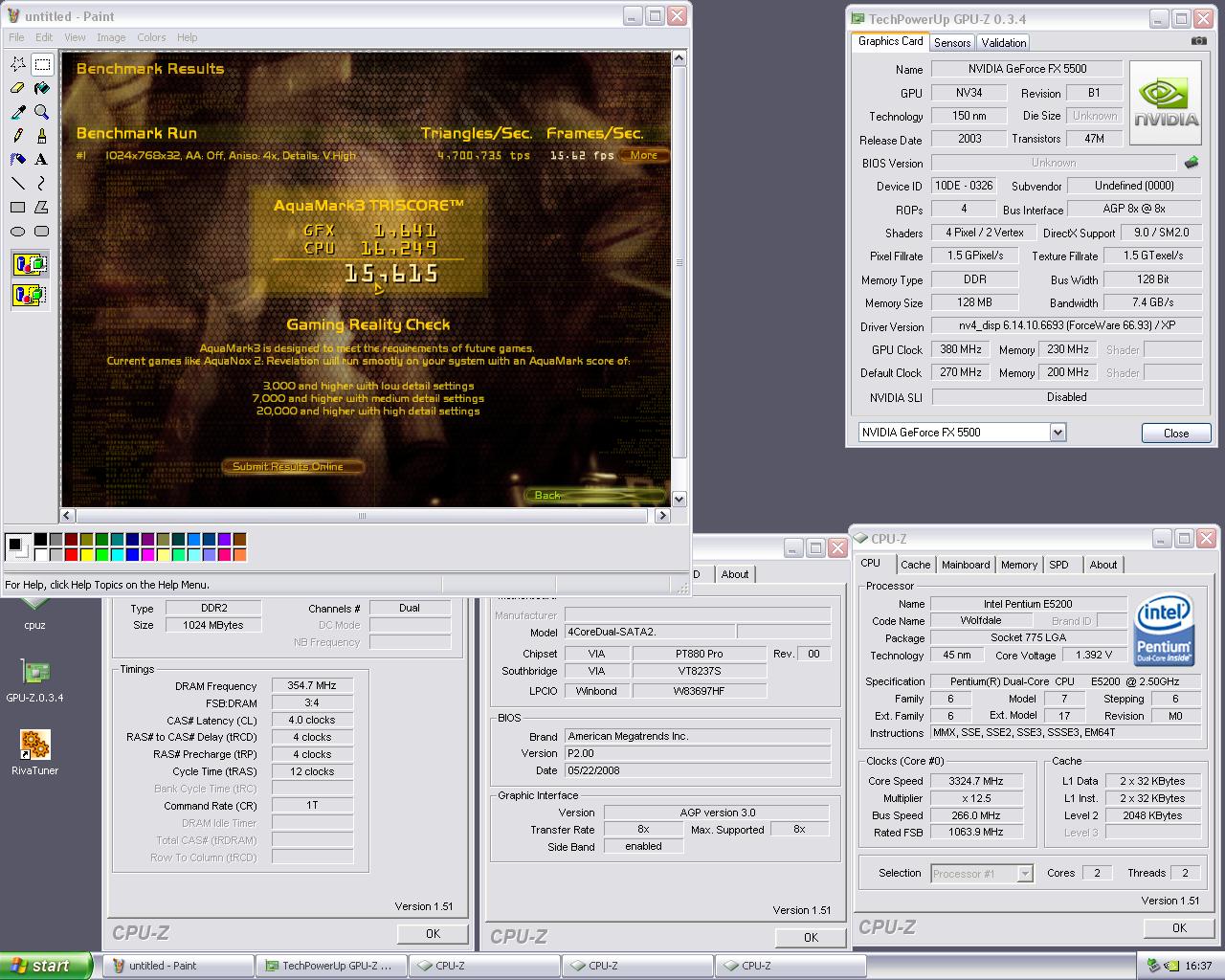Open the Edit menu in Paint
Screen dimensions: 1225x980
pyautogui.click(x=44, y=37)
